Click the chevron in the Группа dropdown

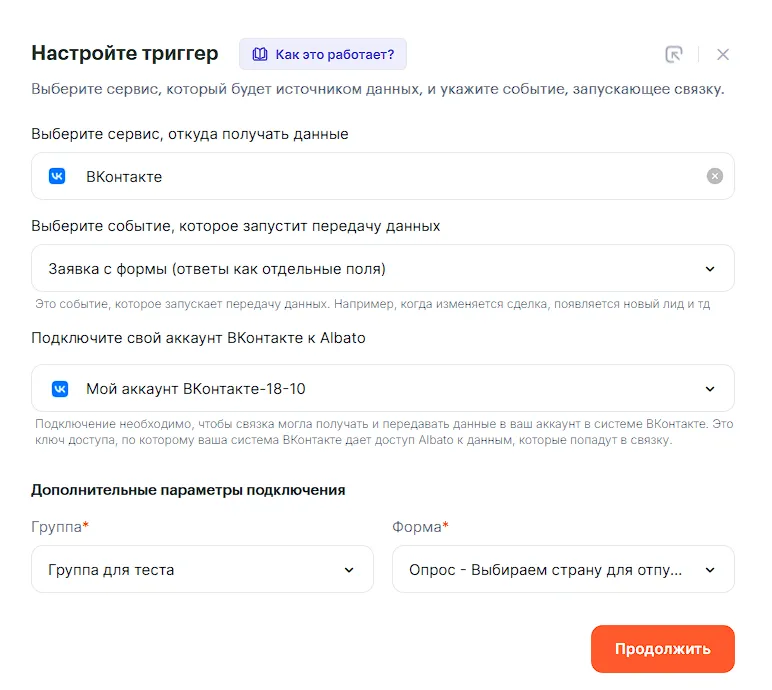click(x=349, y=570)
